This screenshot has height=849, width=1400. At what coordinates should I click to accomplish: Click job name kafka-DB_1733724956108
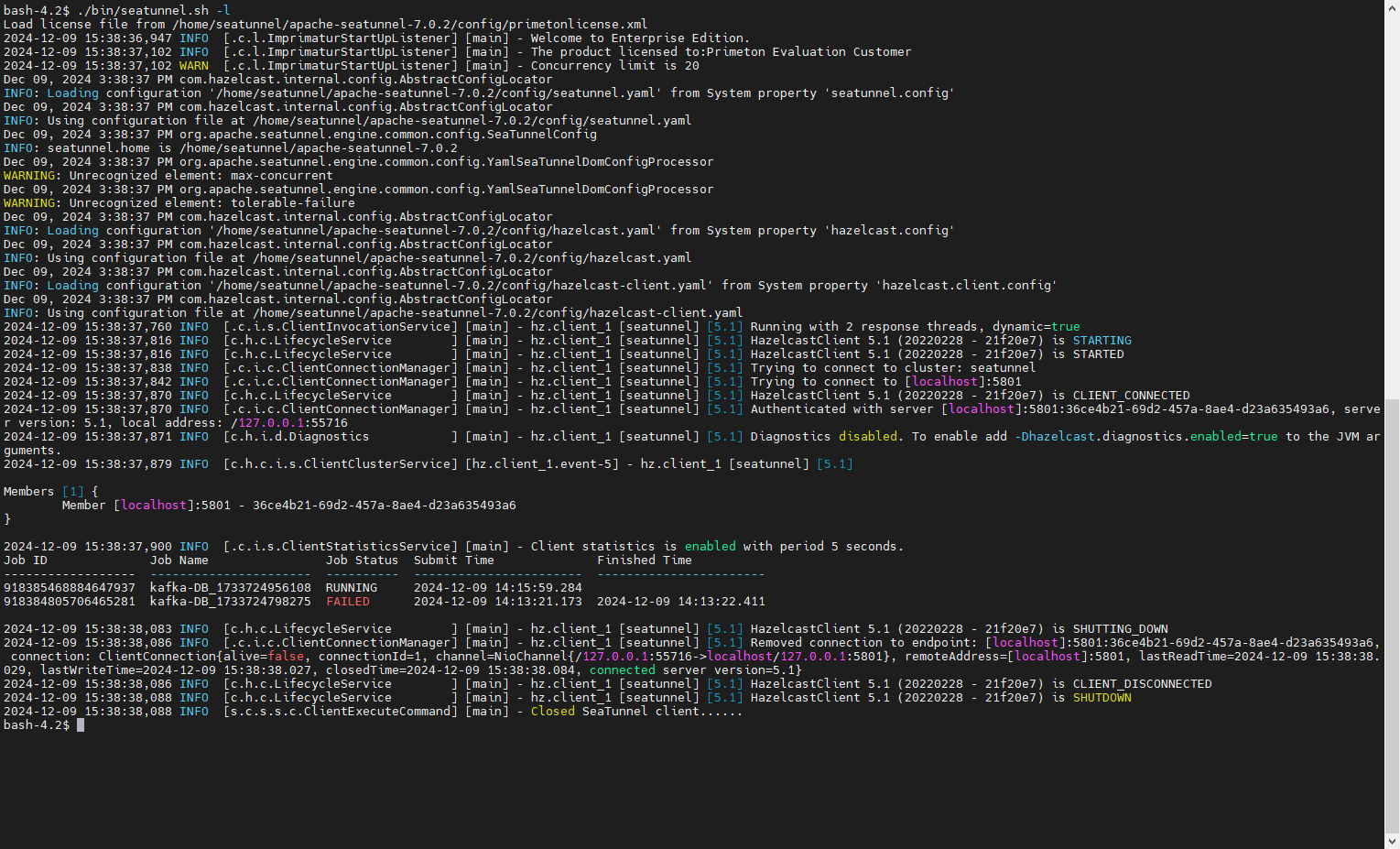230,588
